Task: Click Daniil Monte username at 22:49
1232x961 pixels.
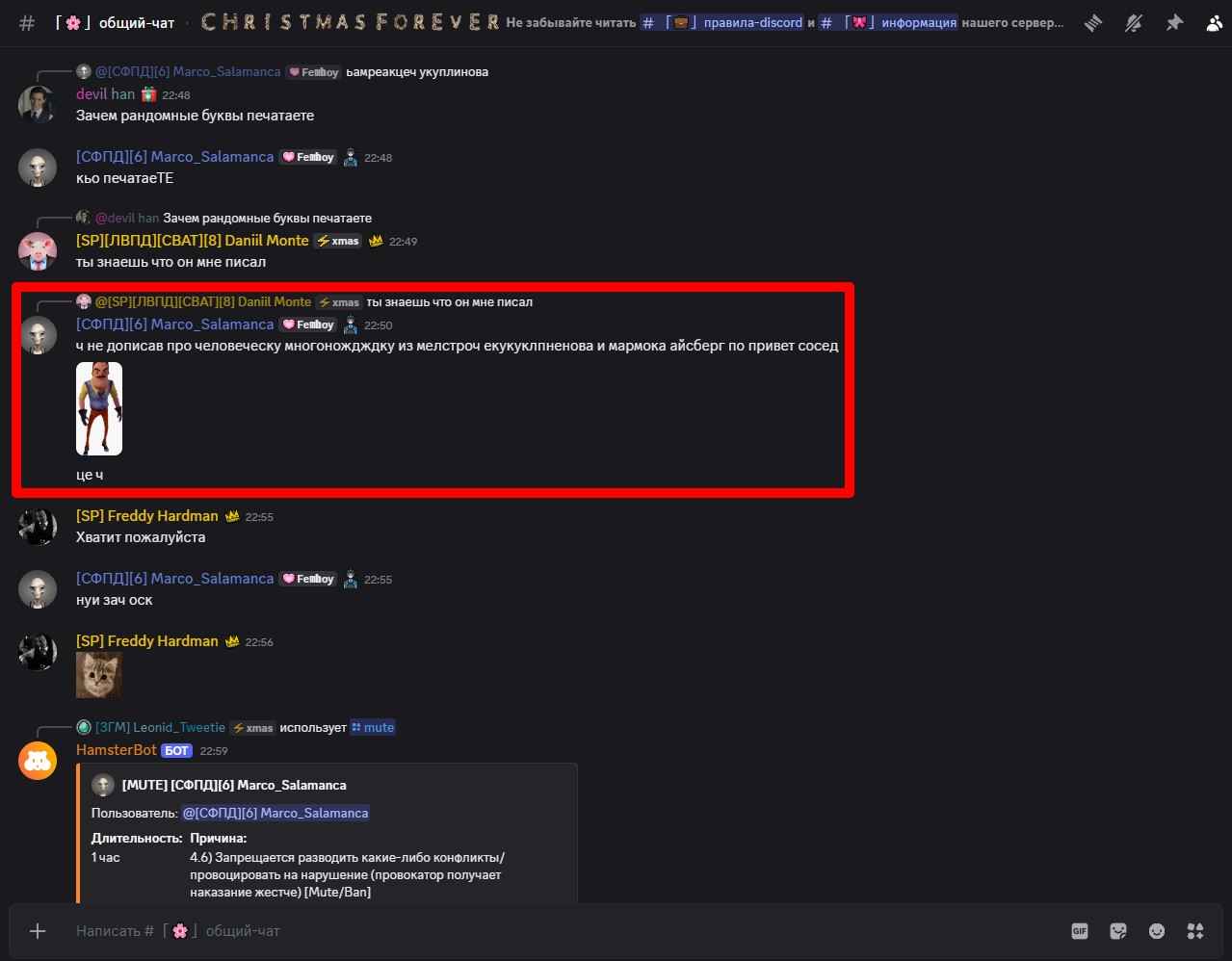Action: point(193,241)
